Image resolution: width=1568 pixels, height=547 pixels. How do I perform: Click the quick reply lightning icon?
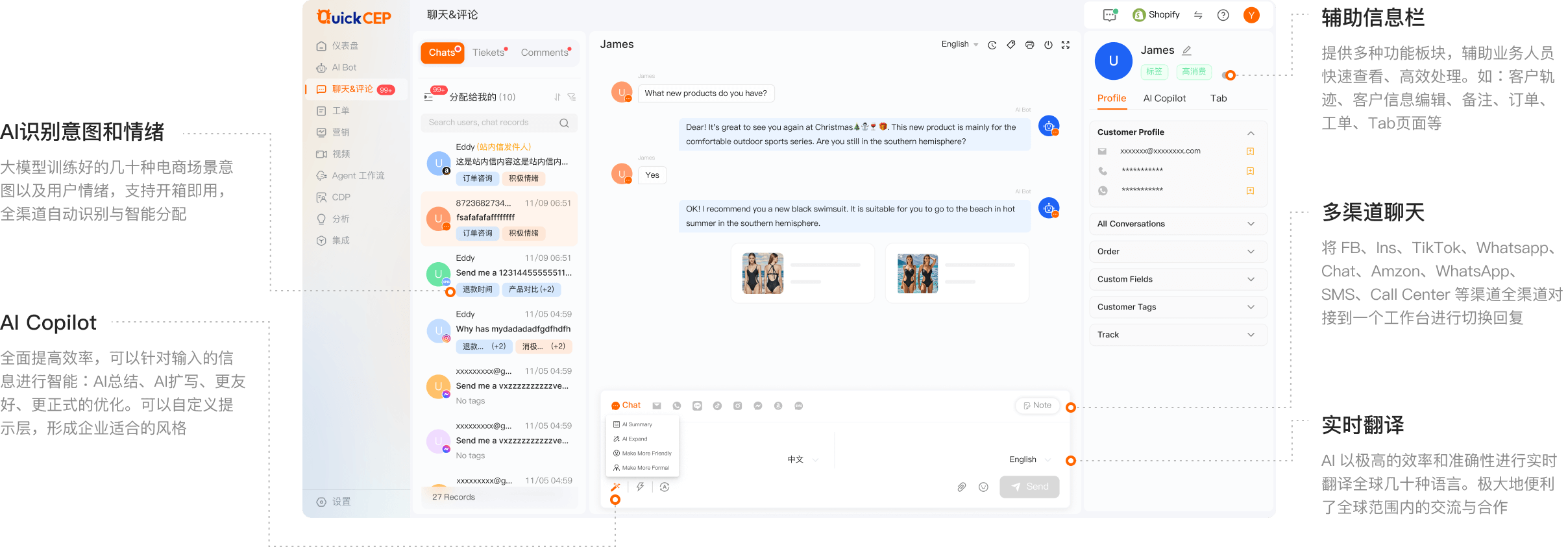click(x=641, y=487)
